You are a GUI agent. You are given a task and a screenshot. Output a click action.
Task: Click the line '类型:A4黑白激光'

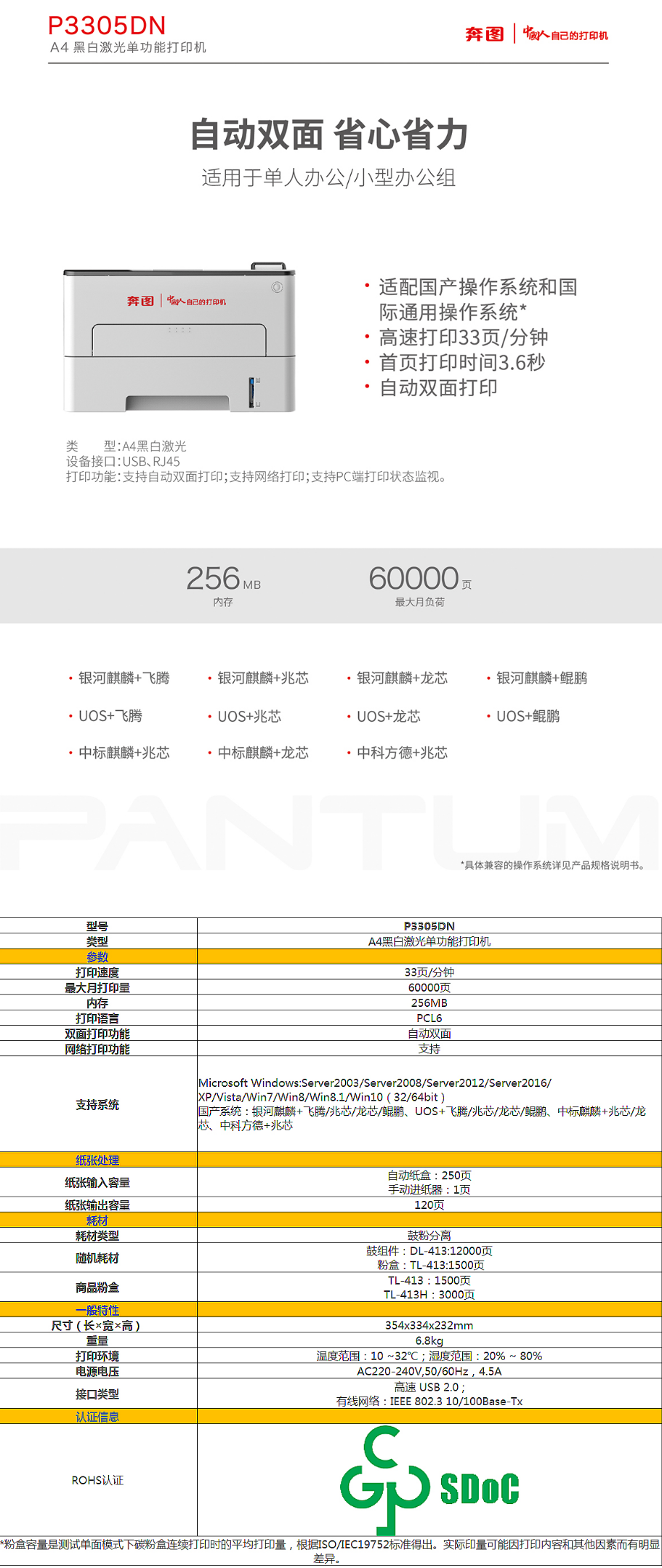126,446
